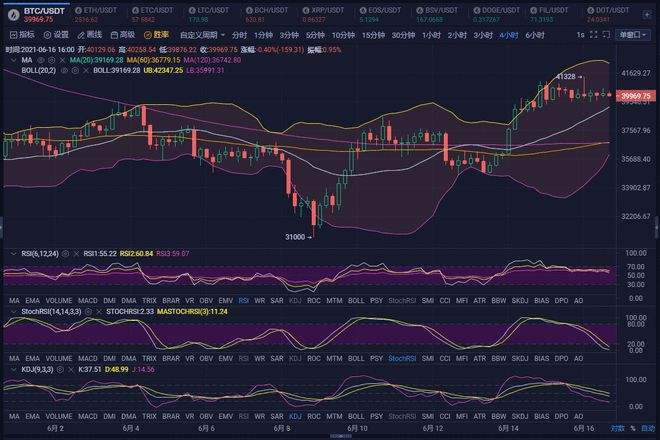Click the 1s refresh indicator

pos(580,35)
